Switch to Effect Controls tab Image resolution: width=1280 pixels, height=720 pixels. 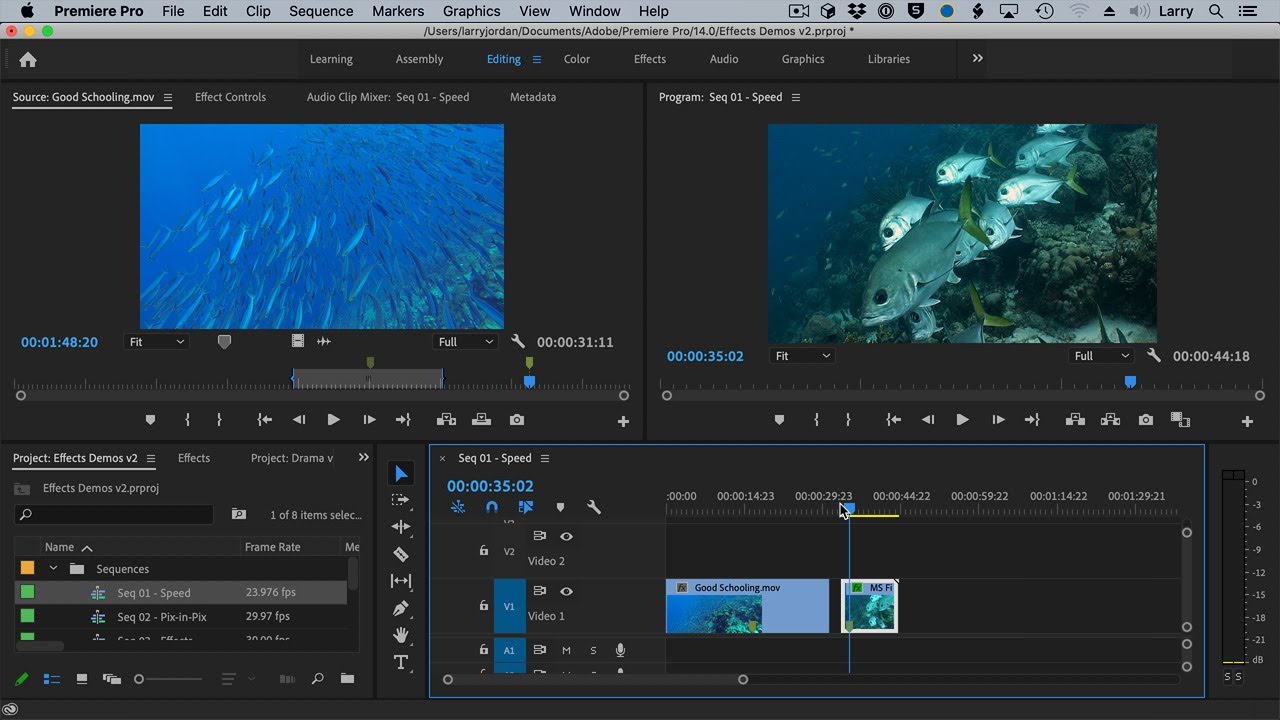230,97
